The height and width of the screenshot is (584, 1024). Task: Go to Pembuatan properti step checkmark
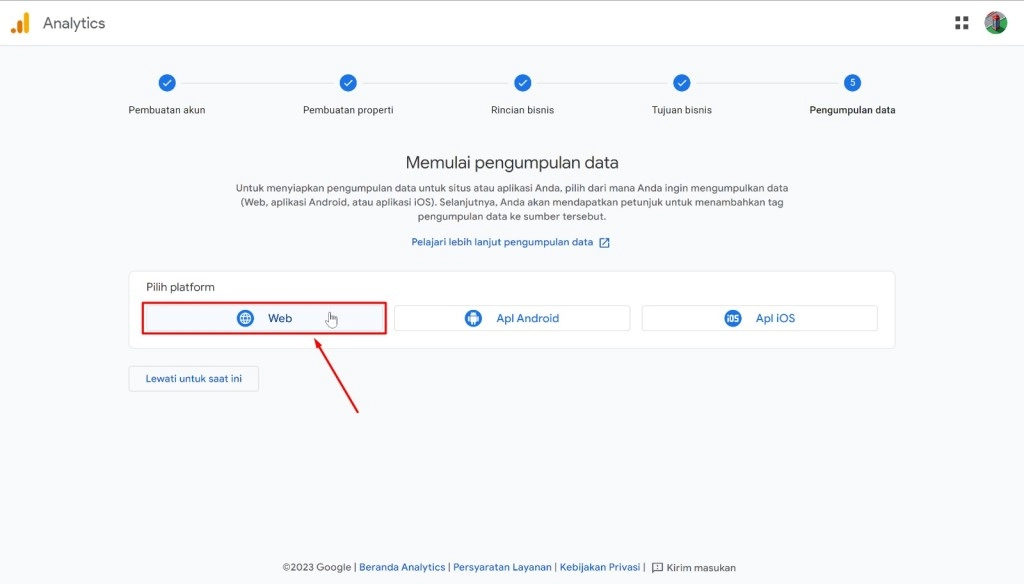click(348, 83)
